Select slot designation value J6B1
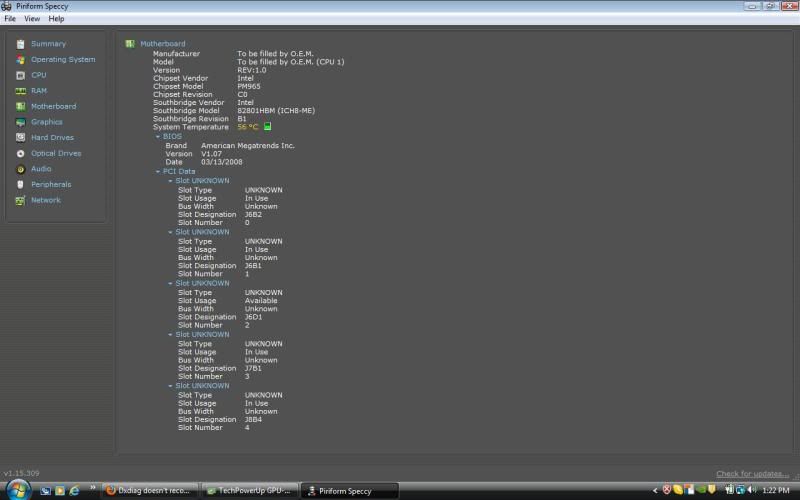 point(253,266)
